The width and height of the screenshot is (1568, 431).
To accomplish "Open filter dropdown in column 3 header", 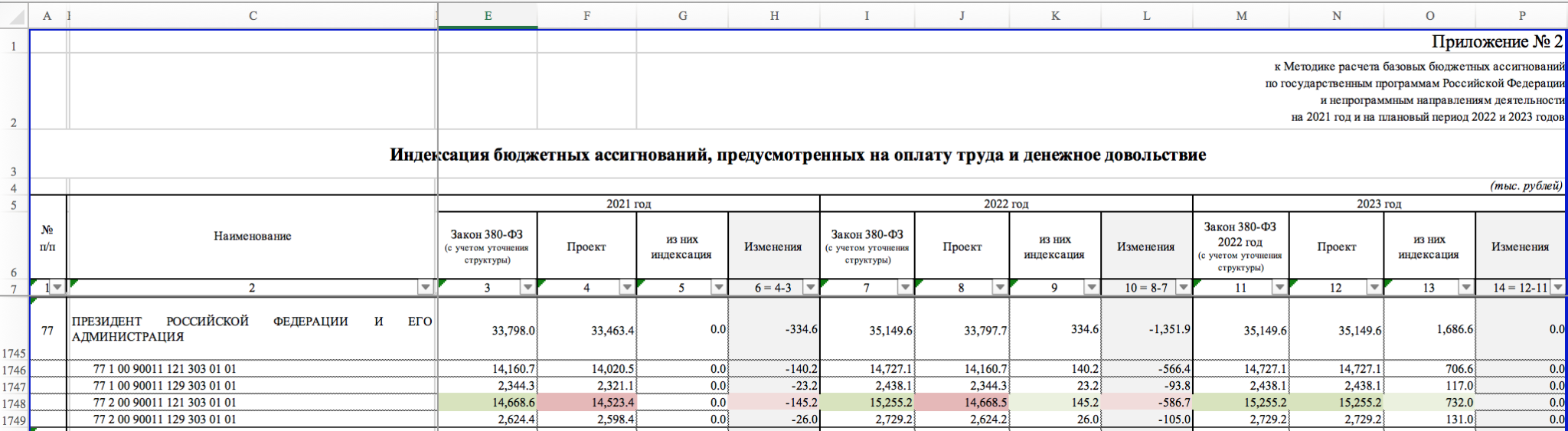I will point(528,287).
